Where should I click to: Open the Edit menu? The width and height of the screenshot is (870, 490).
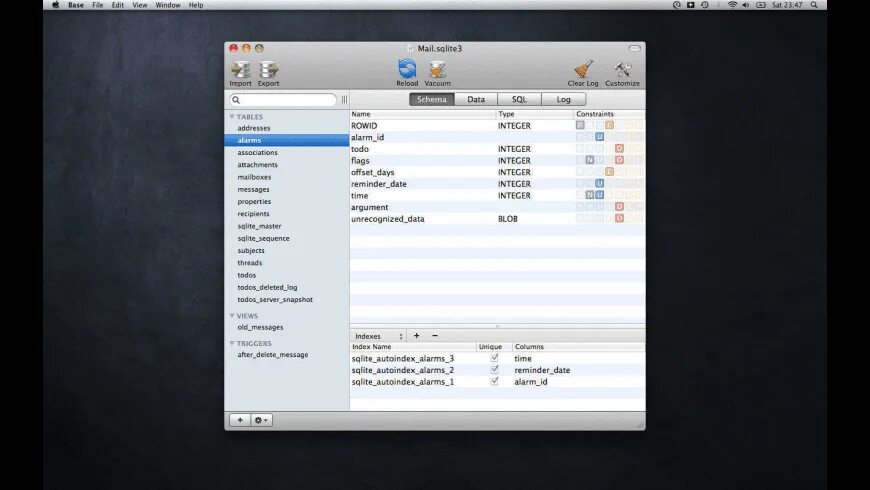[118, 5]
